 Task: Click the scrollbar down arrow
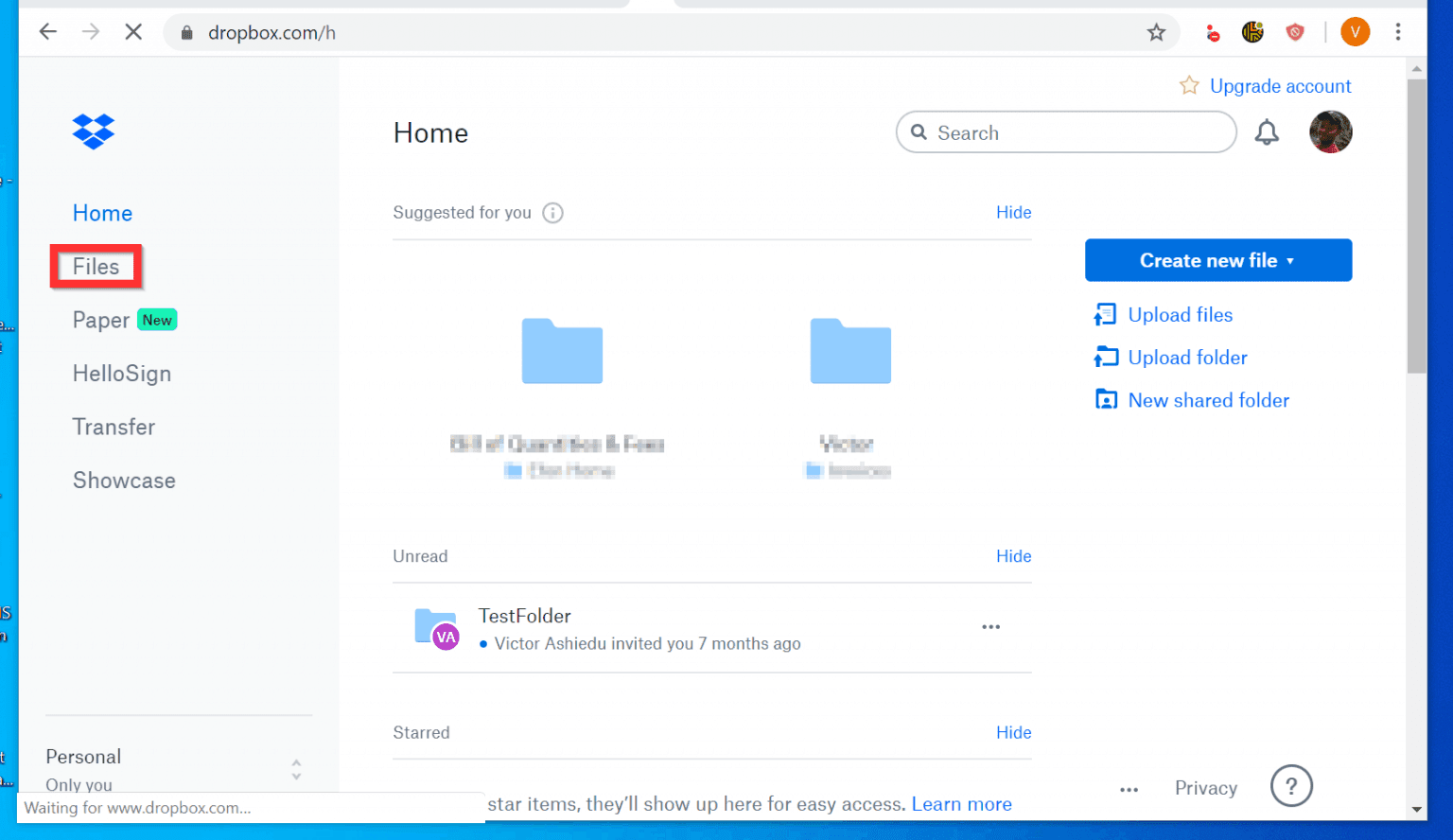point(1416,810)
